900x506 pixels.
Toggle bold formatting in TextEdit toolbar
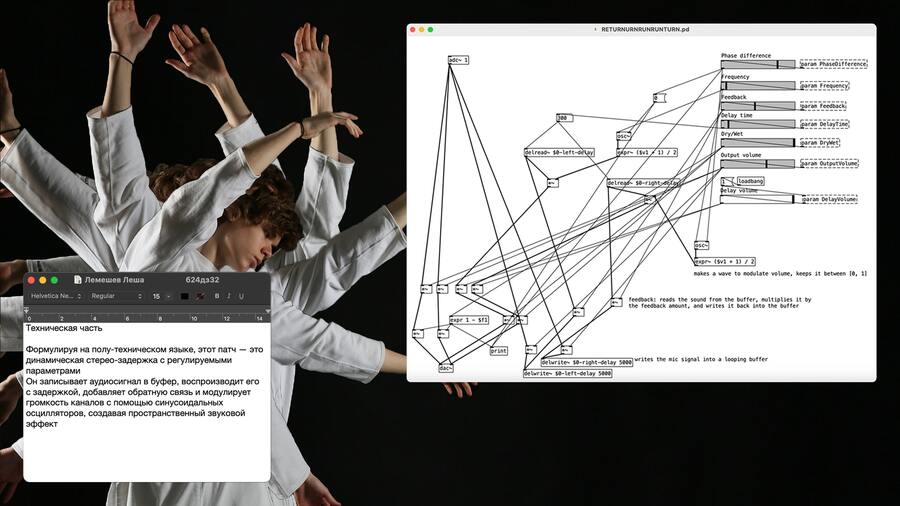[x=217, y=296]
